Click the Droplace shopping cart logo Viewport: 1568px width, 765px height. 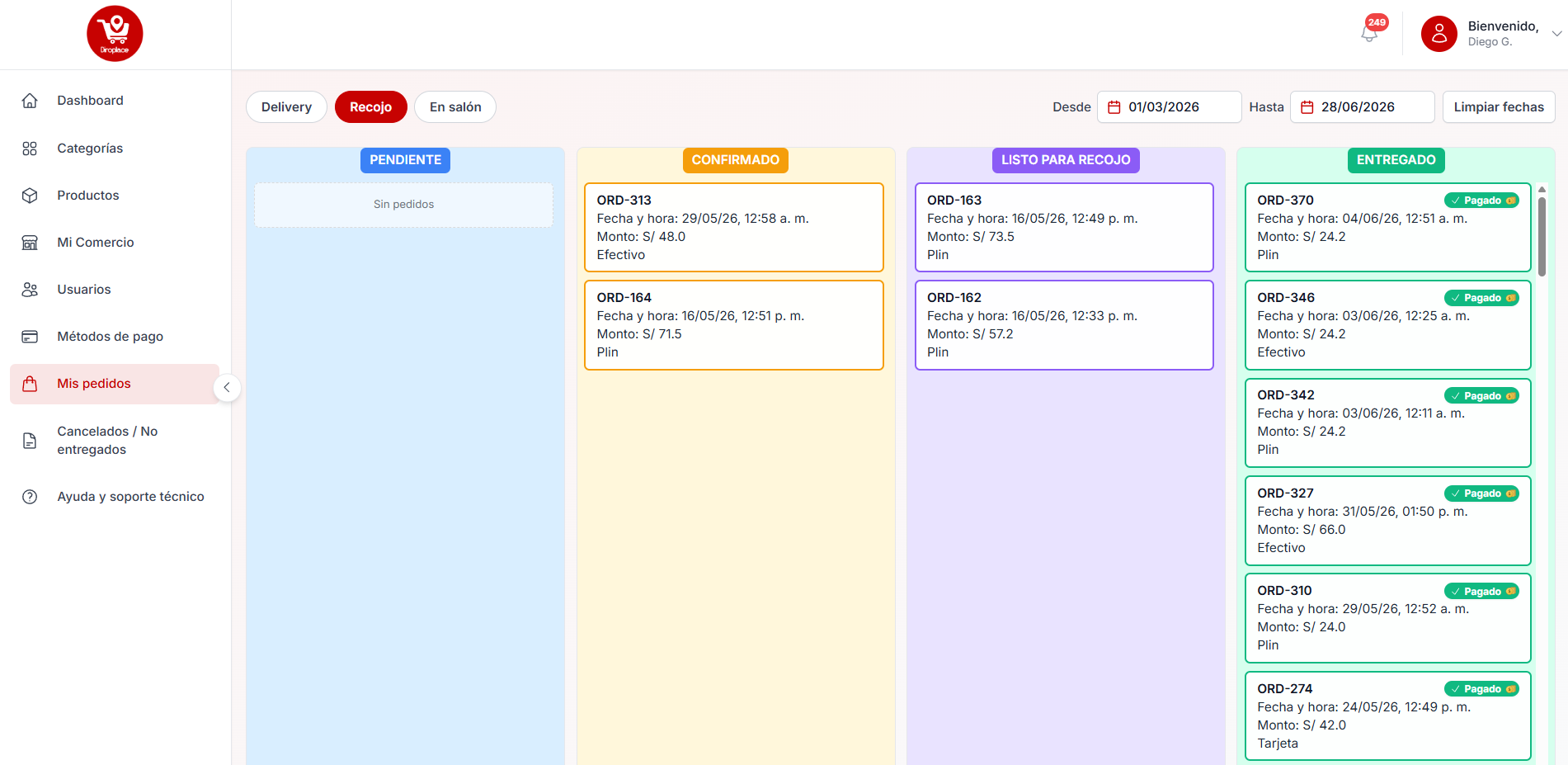click(115, 34)
